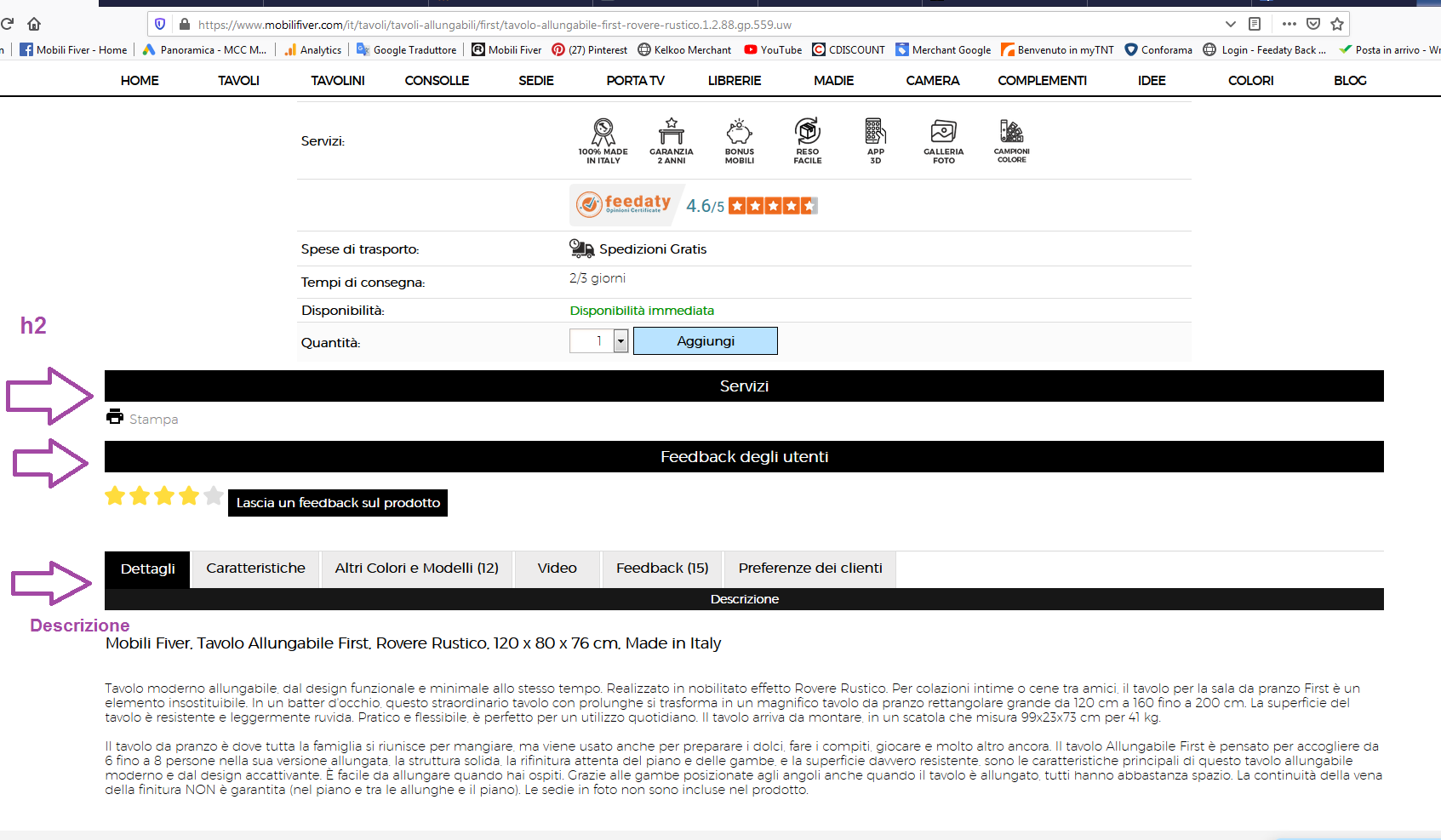Open the page actions three-dots menu
1441x840 pixels.
click(x=1289, y=24)
